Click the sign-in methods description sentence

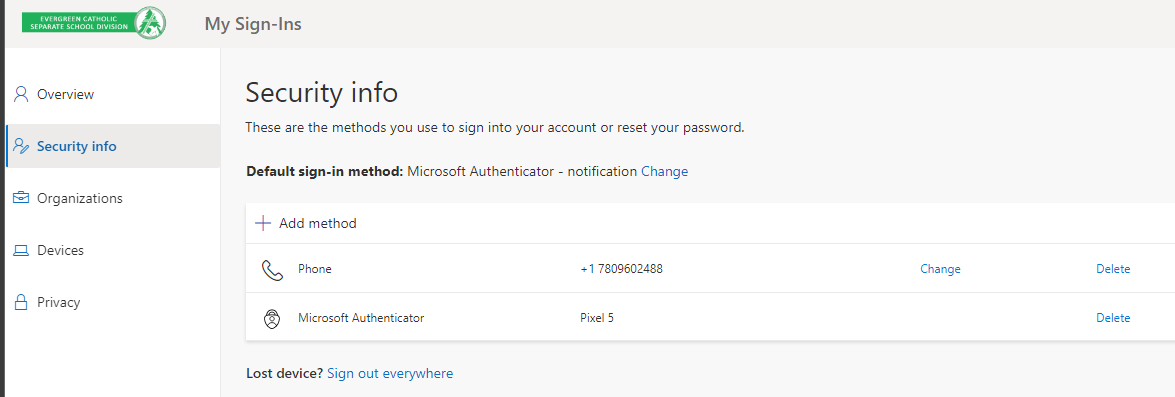click(x=495, y=127)
